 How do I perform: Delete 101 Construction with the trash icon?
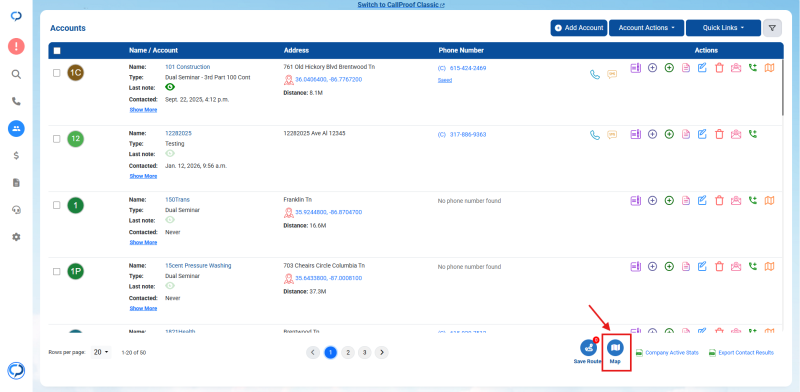click(719, 67)
